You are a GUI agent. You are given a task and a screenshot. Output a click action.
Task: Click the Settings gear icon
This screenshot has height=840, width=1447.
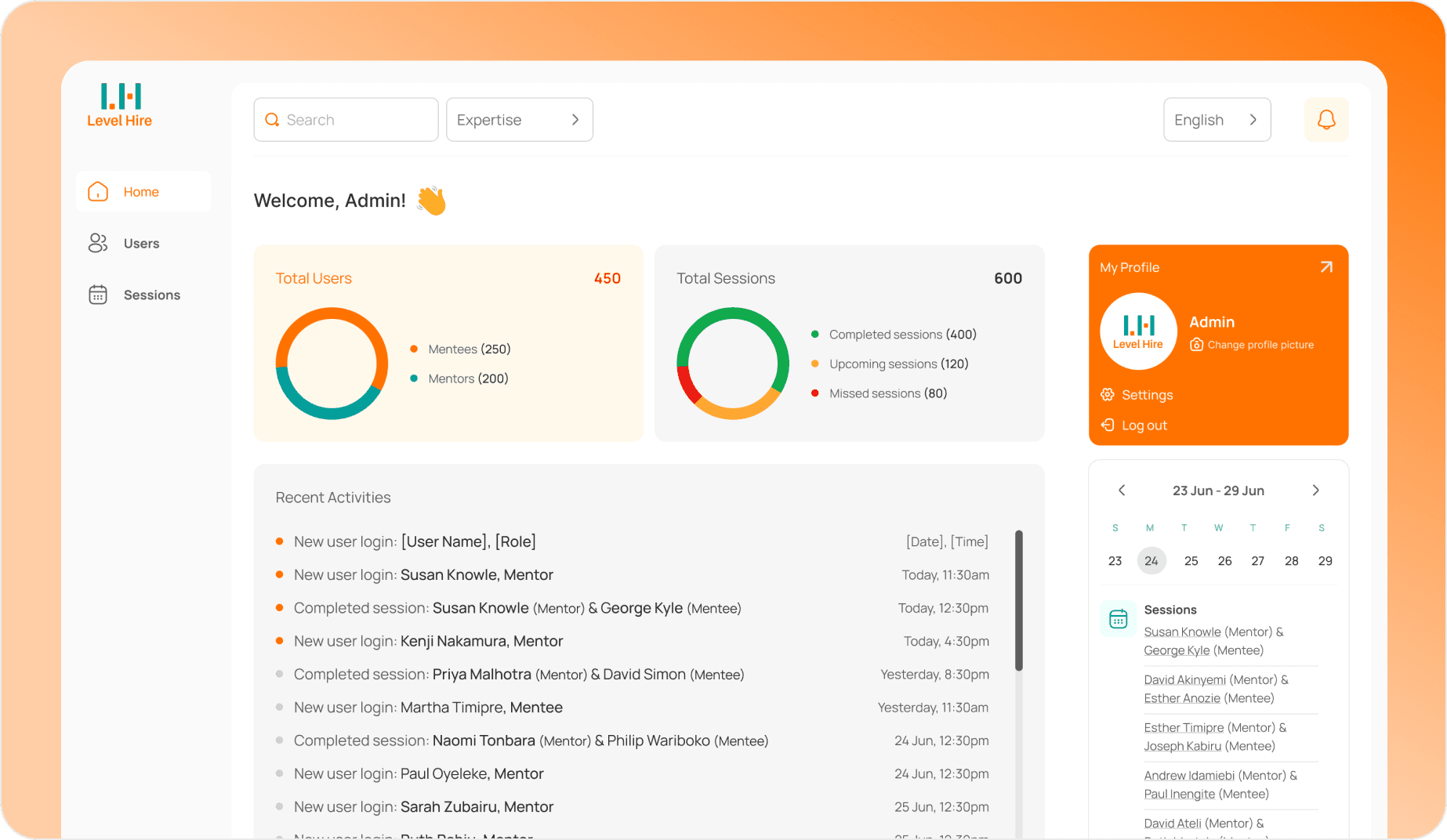1108,395
